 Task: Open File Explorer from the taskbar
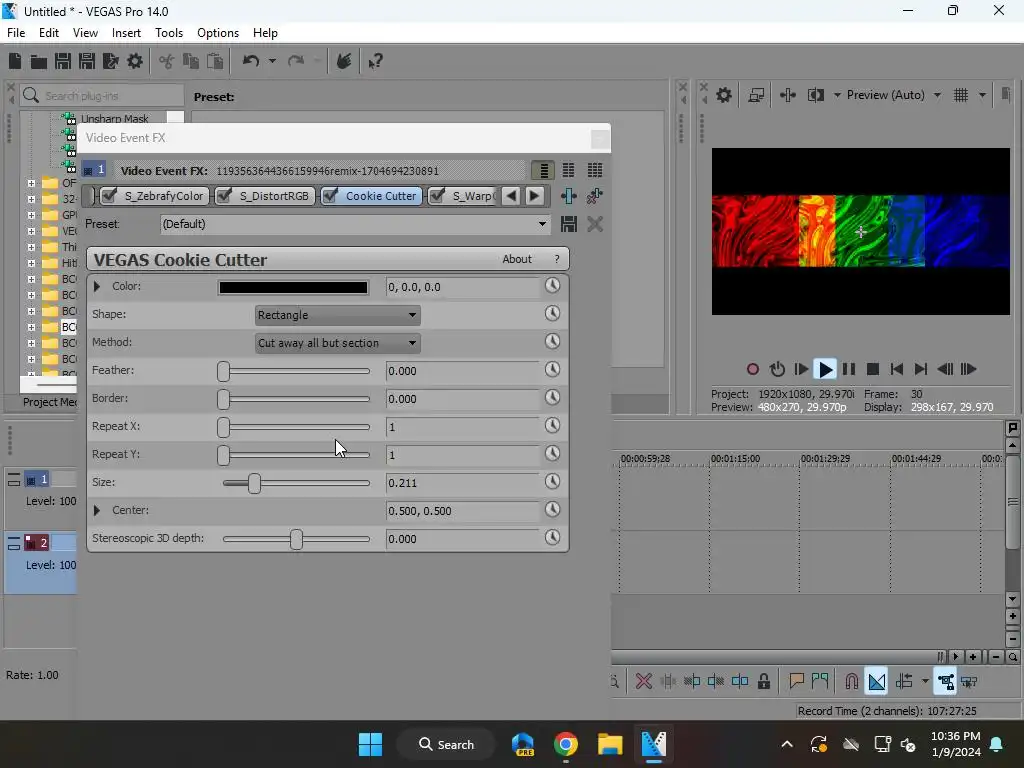click(x=610, y=744)
